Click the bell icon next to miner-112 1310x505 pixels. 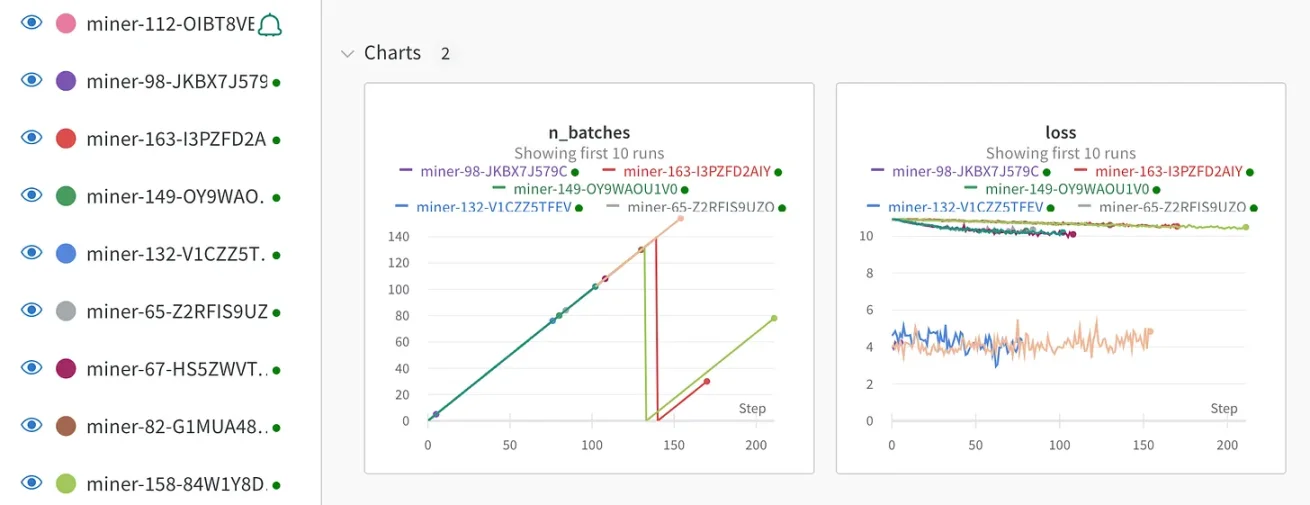coord(269,25)
